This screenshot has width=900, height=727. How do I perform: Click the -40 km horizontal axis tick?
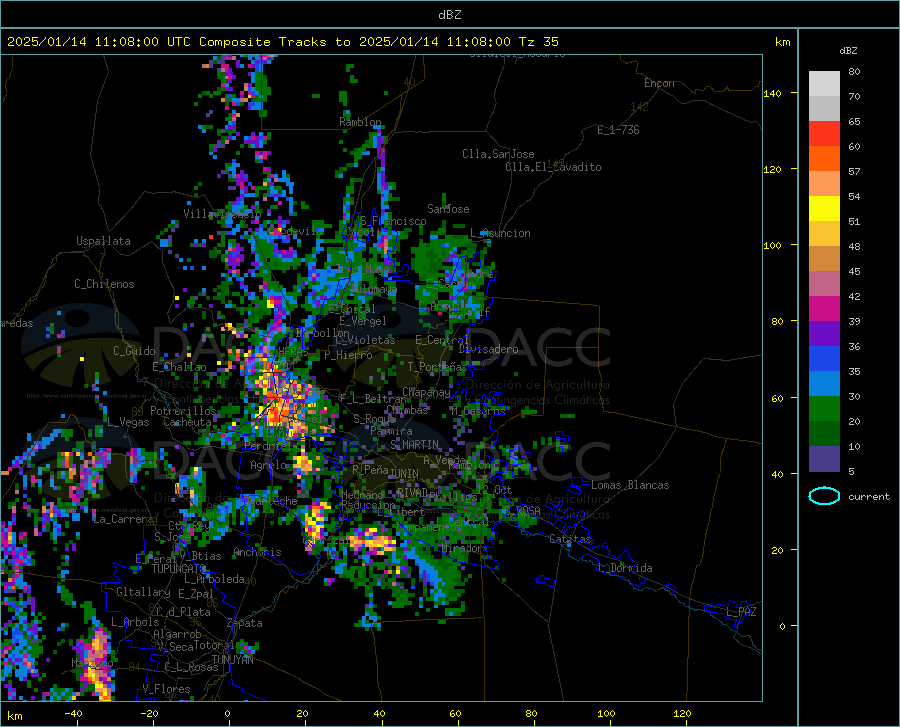[73, 714]
